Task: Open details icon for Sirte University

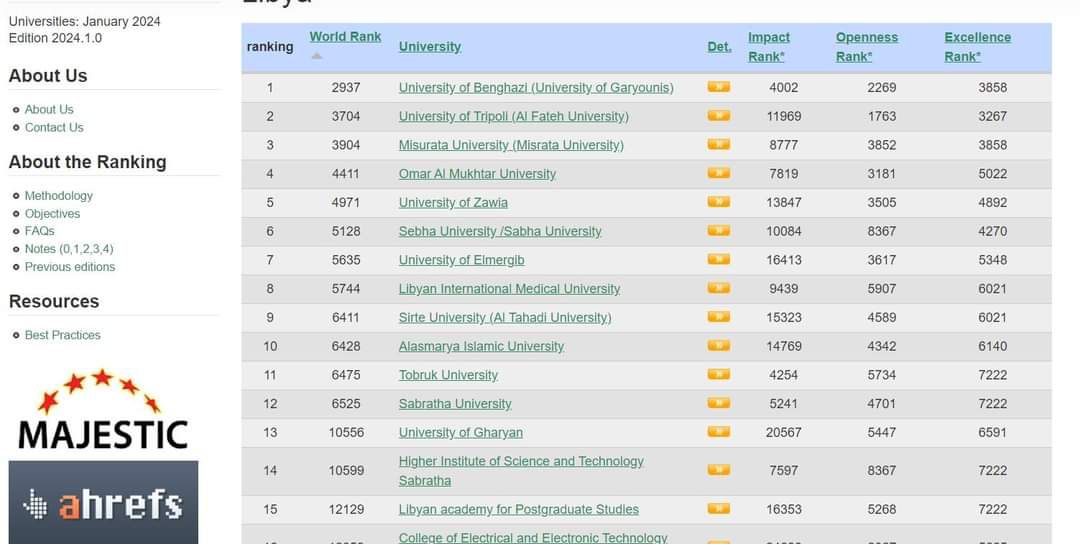Action: (x=718, y=317)
